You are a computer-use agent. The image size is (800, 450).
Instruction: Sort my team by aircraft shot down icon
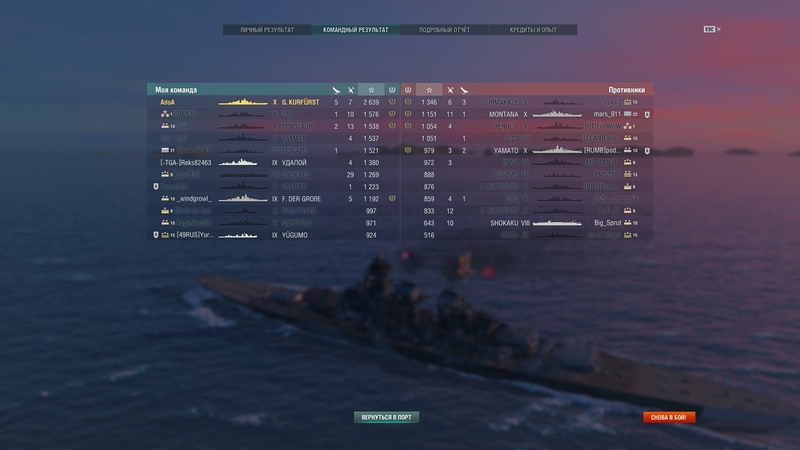[x=336, y=90]
